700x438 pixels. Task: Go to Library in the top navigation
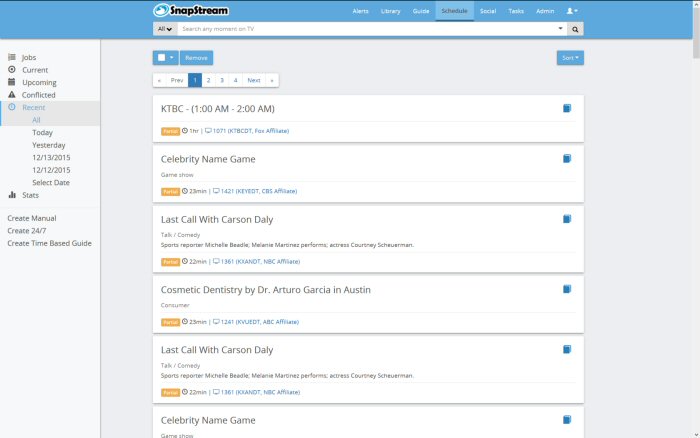390,11
